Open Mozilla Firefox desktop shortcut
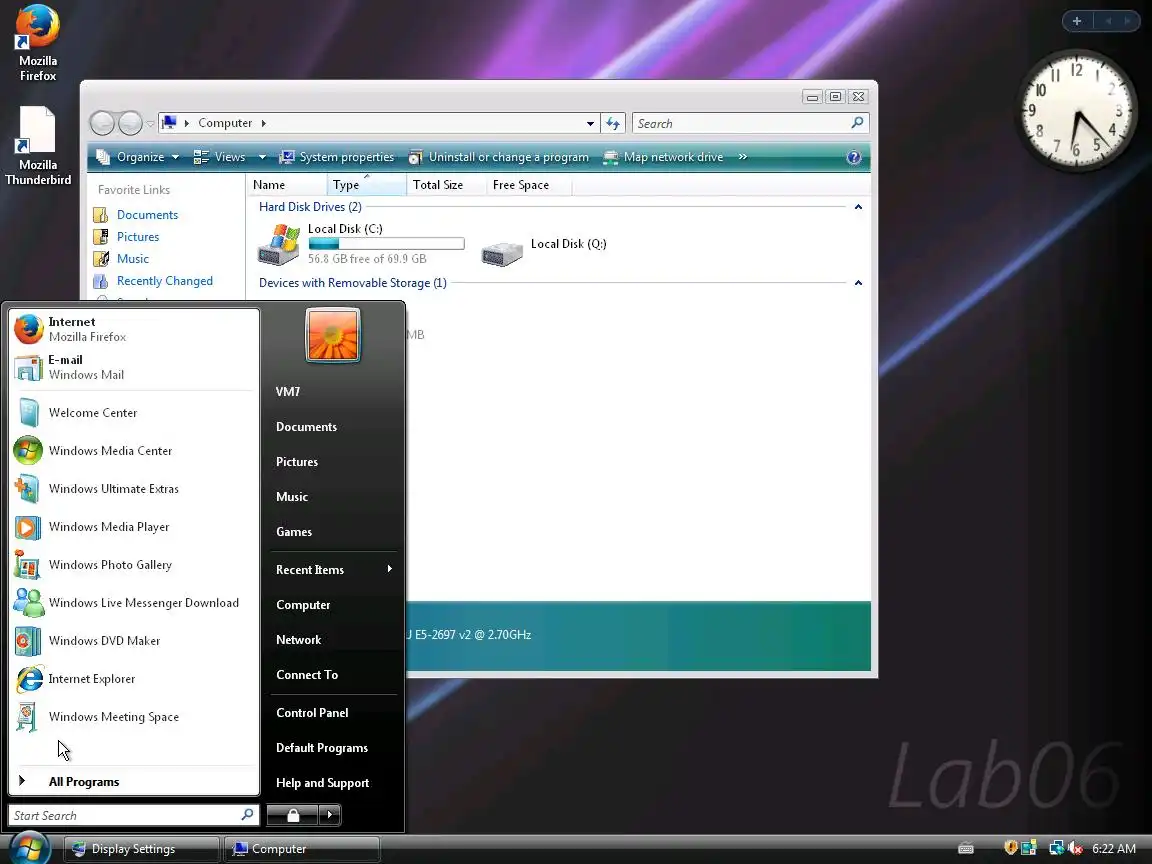1152x864 pixels. point(37,43)
